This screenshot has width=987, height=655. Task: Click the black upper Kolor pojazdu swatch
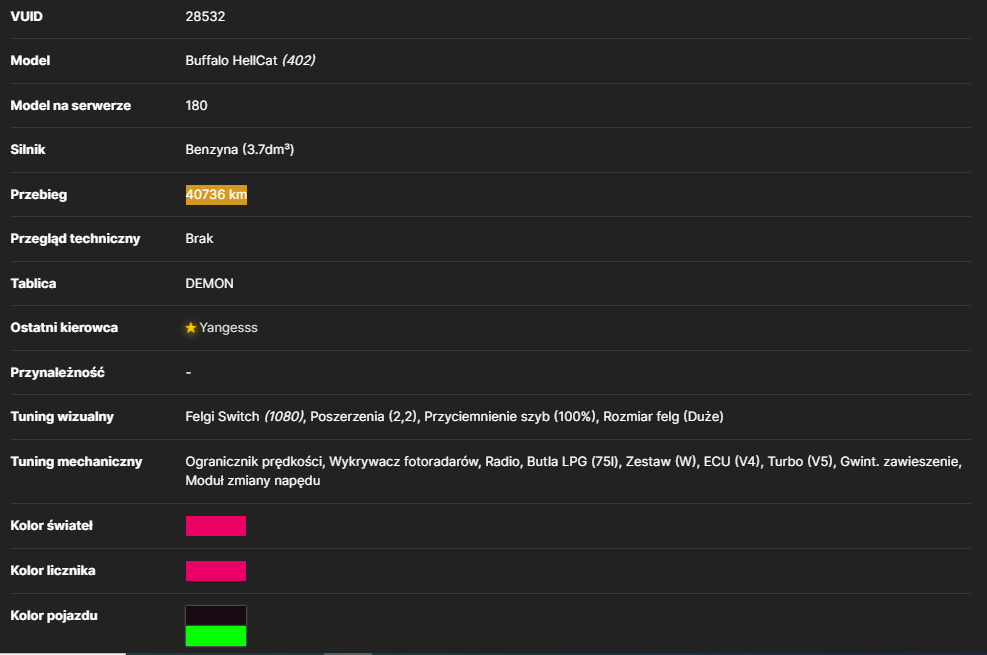coord(216,615)
